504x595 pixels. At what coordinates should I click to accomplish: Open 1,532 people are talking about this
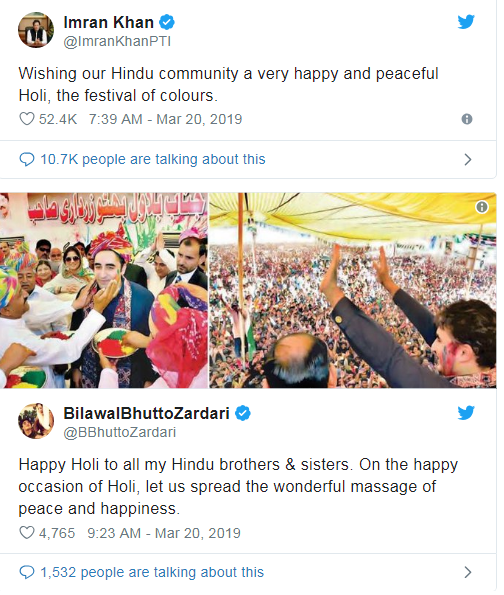152,572
